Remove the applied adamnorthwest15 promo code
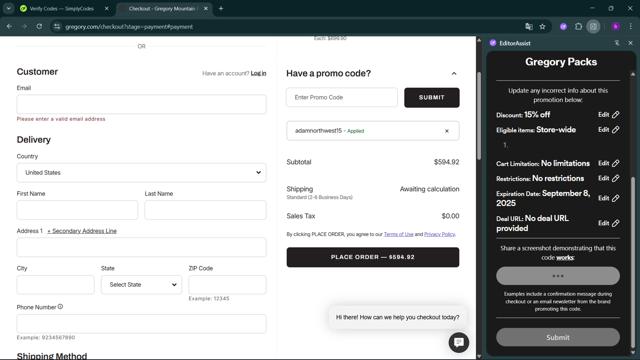640x360 pixels. pos(447,131)
